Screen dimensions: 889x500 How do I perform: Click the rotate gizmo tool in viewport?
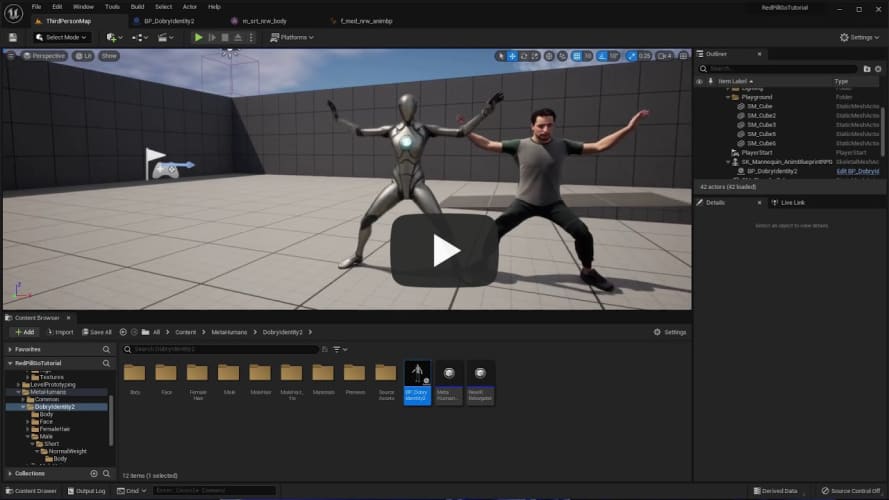click(x=525, y=56)
